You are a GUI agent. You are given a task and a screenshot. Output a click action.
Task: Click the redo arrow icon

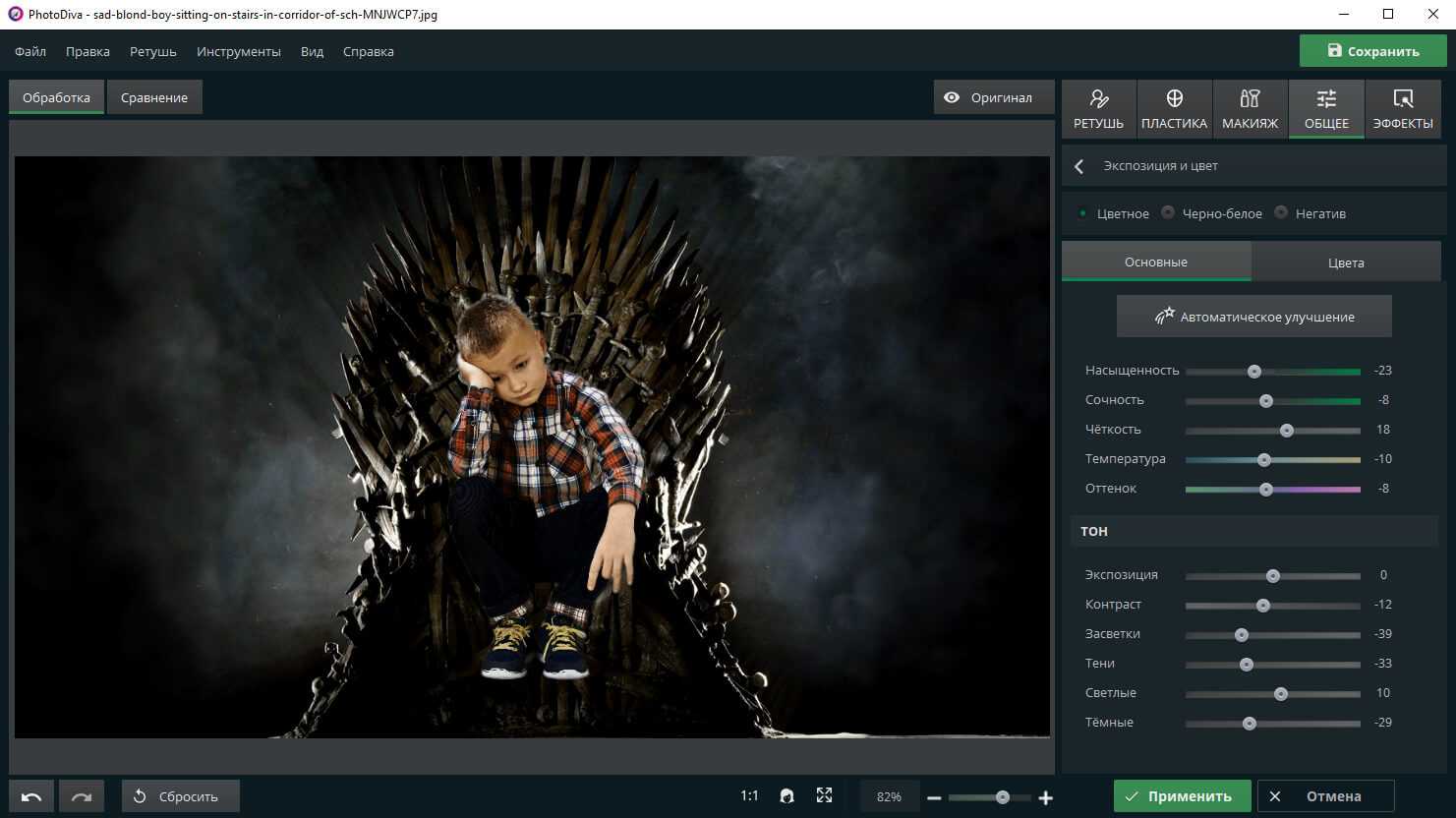point(82,796)
